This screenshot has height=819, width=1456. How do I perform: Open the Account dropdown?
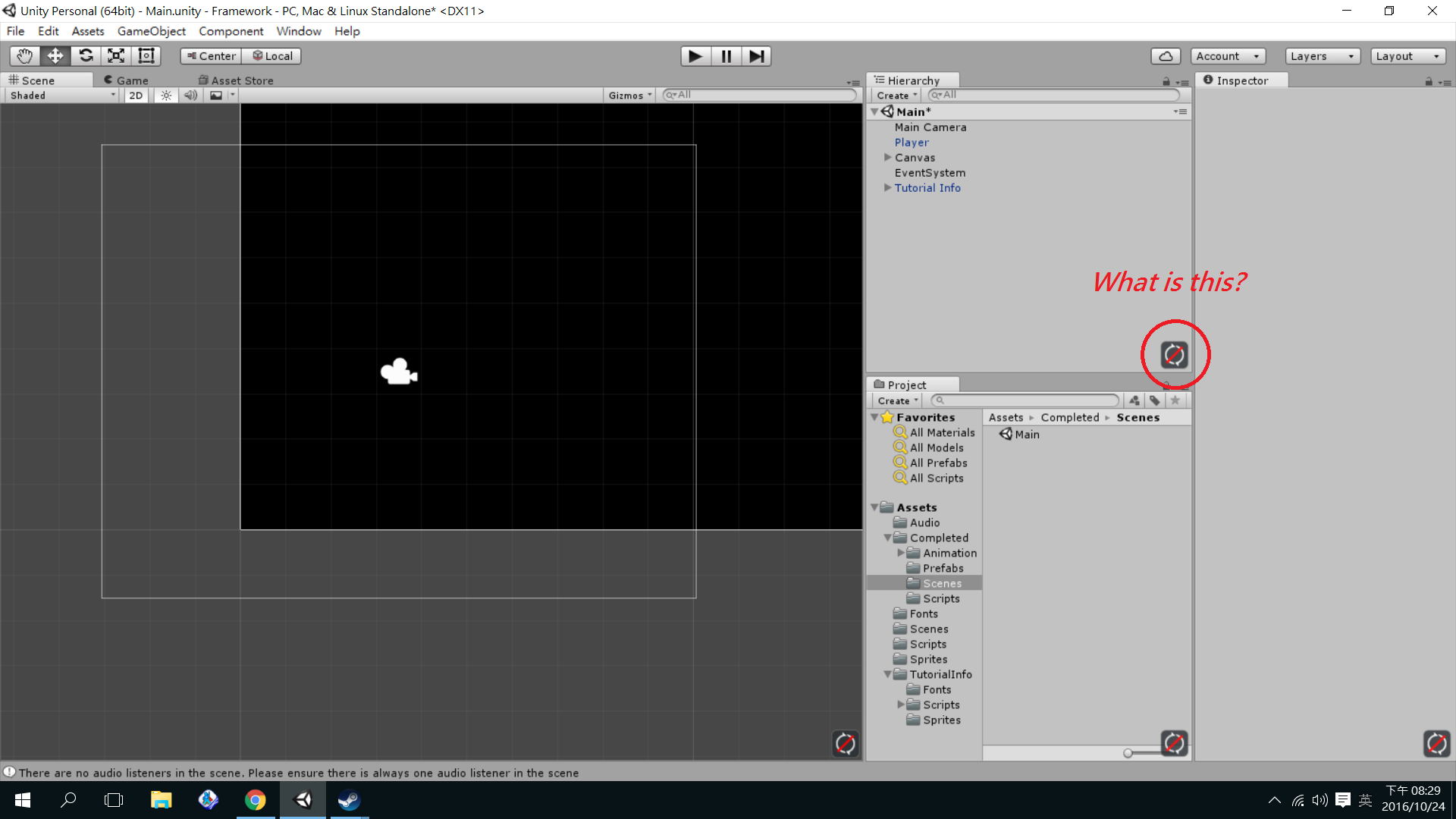coord(1228,56)
